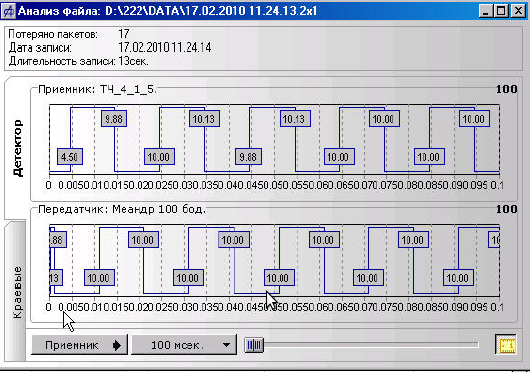
Task: Click the Приемник: ТЧ_4_1_5 chart title
Action: click(97, 90)
